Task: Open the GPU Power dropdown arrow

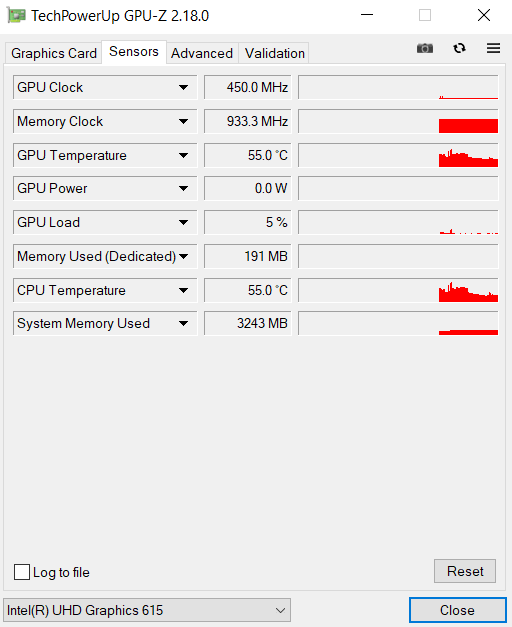Action: pyautogui.click(x=184, y=188)
